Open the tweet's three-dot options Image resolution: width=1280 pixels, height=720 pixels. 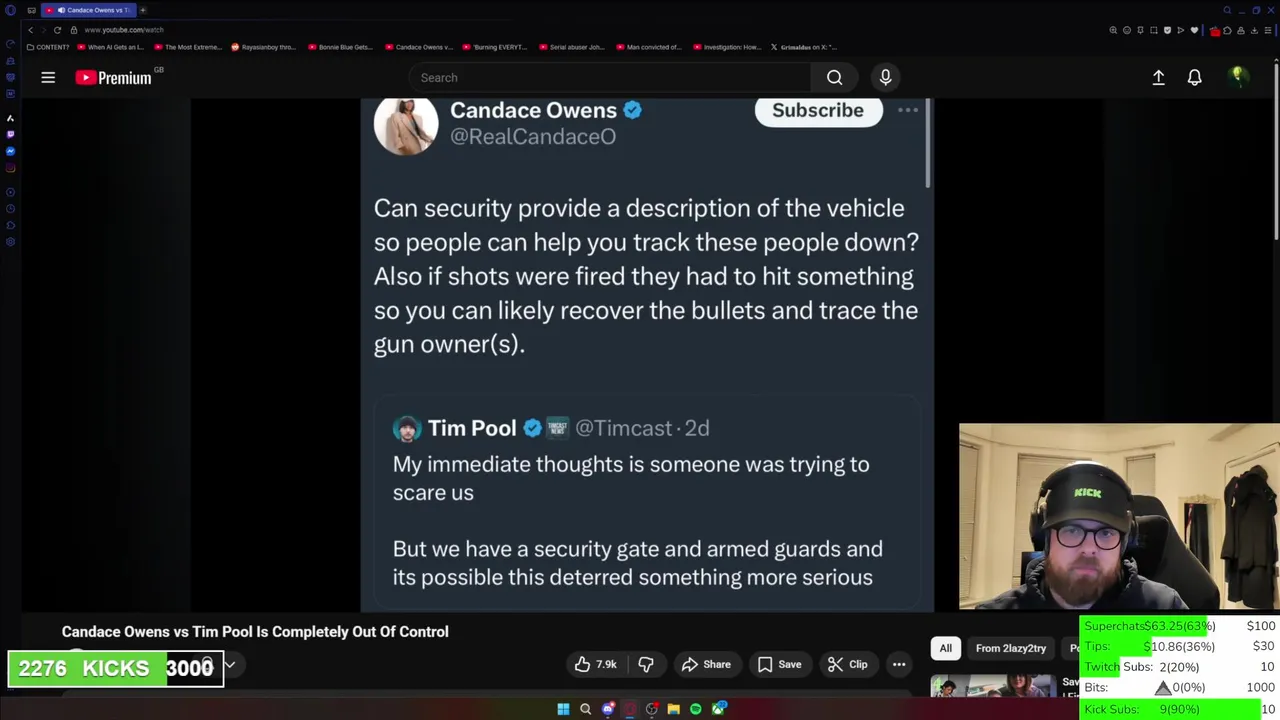pyautogui.click(x=908, y=110)
